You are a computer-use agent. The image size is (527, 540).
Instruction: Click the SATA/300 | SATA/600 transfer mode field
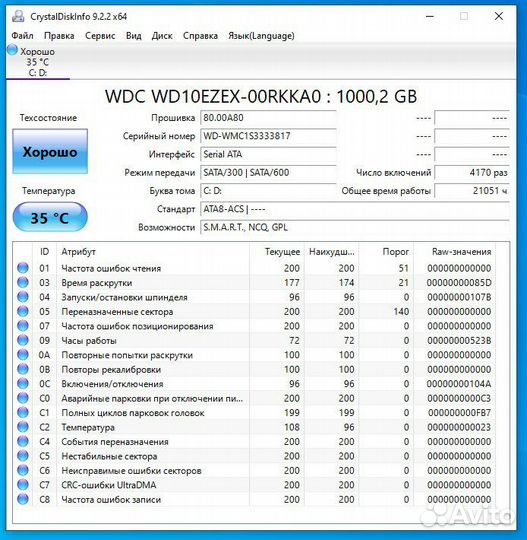tap(268, 173)
